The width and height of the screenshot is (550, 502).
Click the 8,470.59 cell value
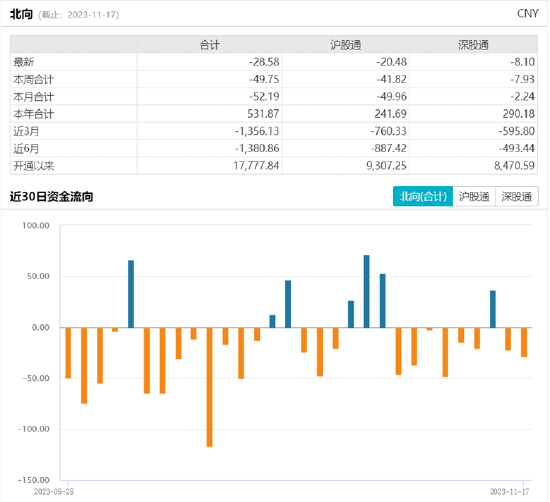click(514, 166)
